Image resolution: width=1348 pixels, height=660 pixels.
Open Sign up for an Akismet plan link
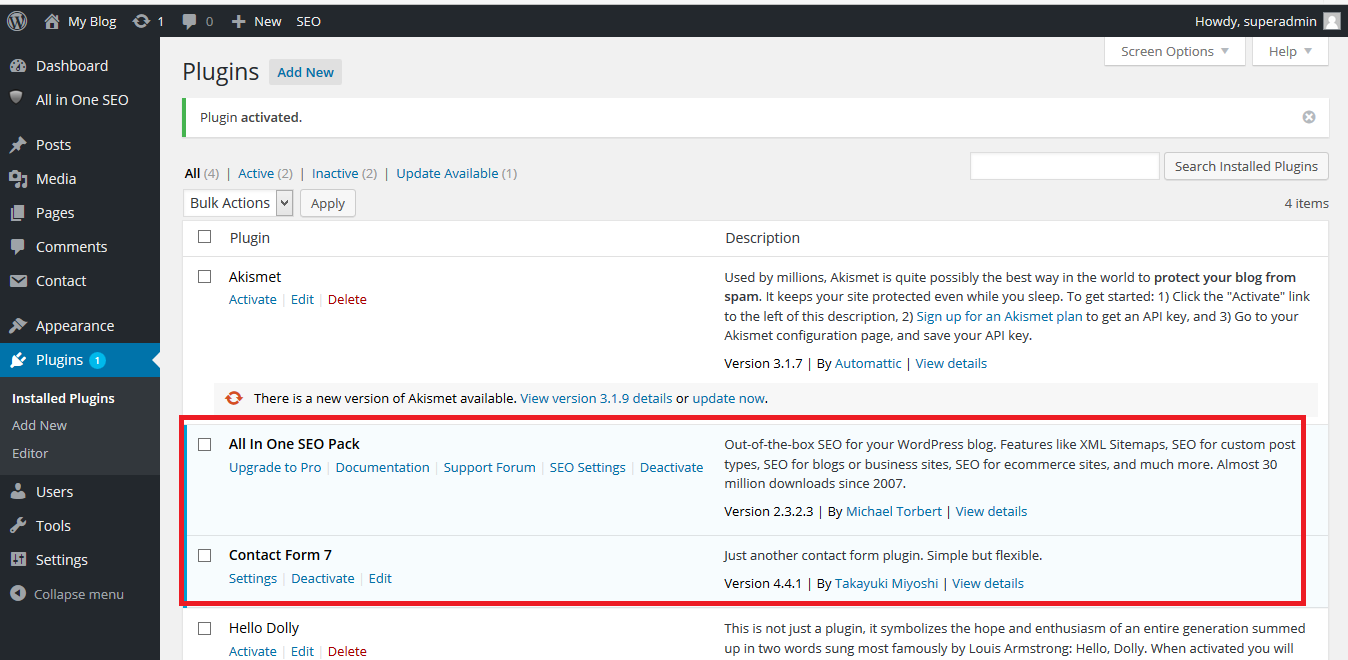click(x=999, y=316)
